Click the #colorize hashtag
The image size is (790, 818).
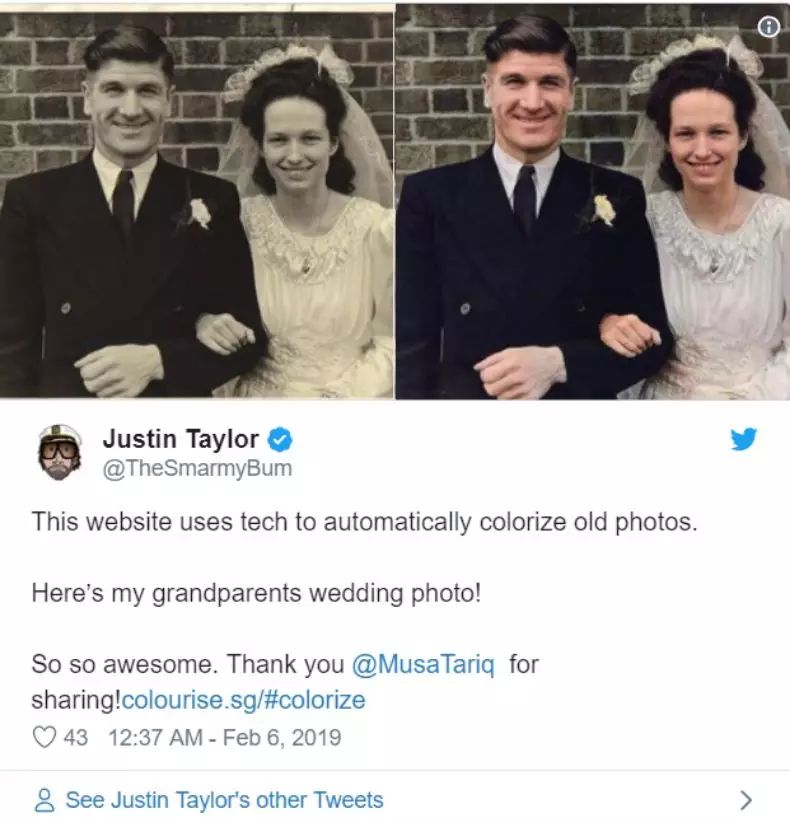pos(315,700)
